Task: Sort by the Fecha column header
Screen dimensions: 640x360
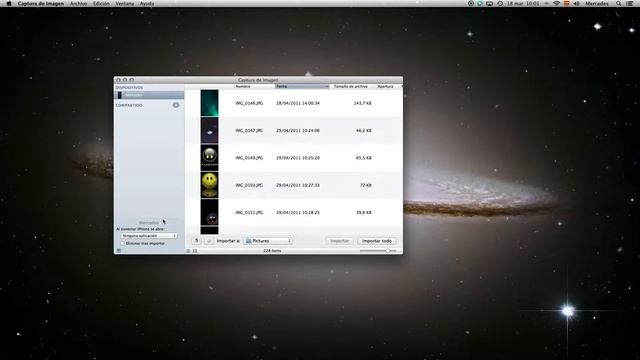Action: tap(302, 87)
